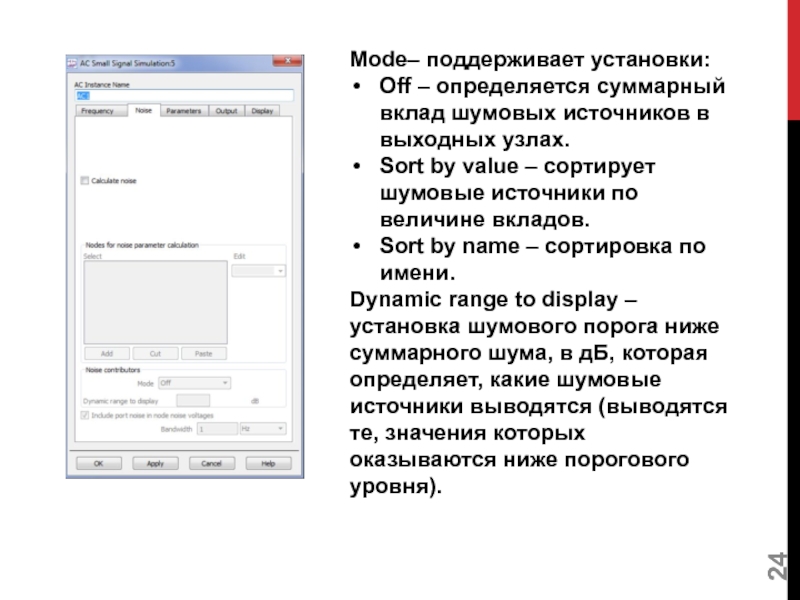Open the Display tab
The width and height of the screenshot is (800, 600).
262,111
